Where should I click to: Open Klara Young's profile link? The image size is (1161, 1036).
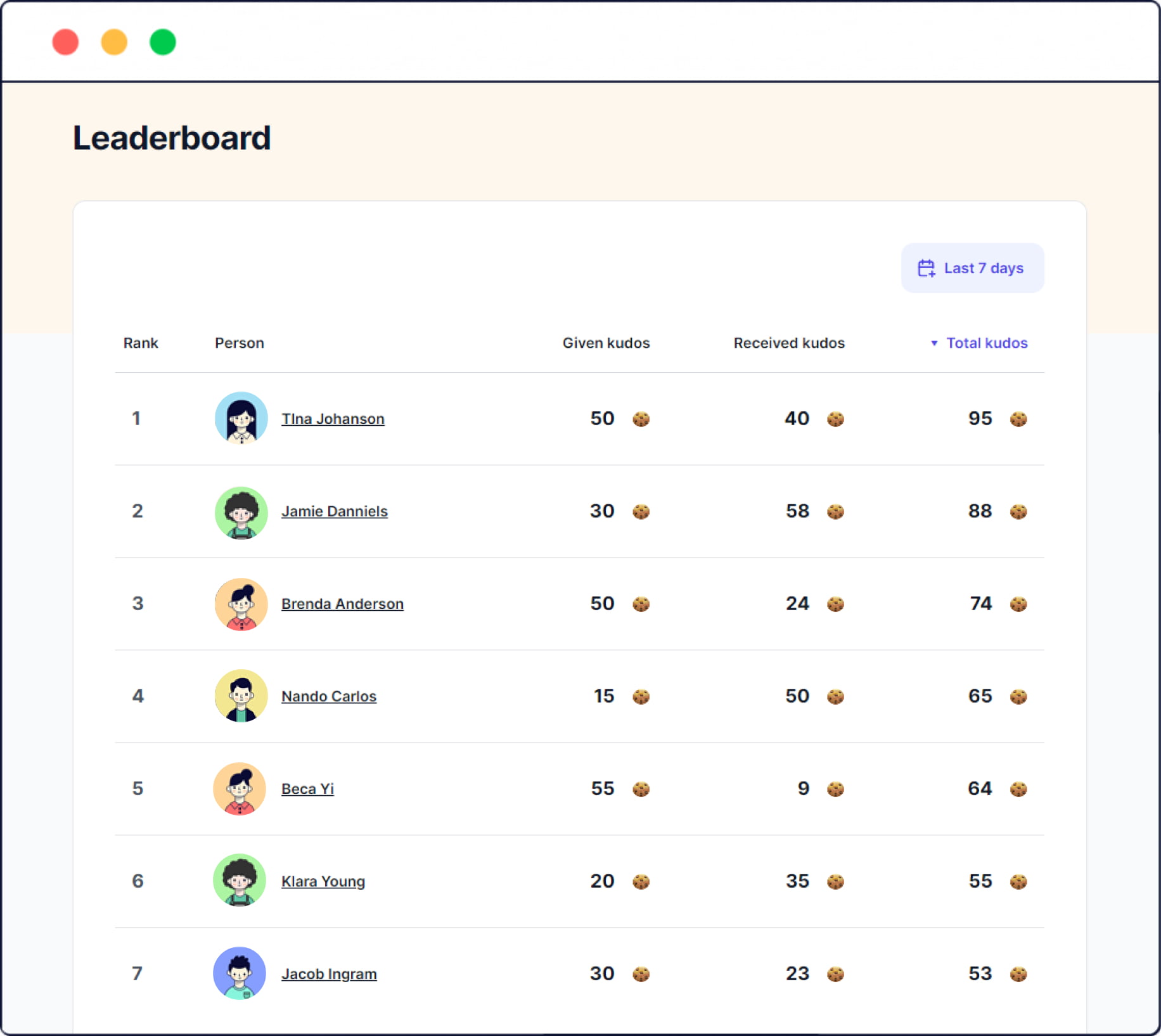click(x=323, y=881)
